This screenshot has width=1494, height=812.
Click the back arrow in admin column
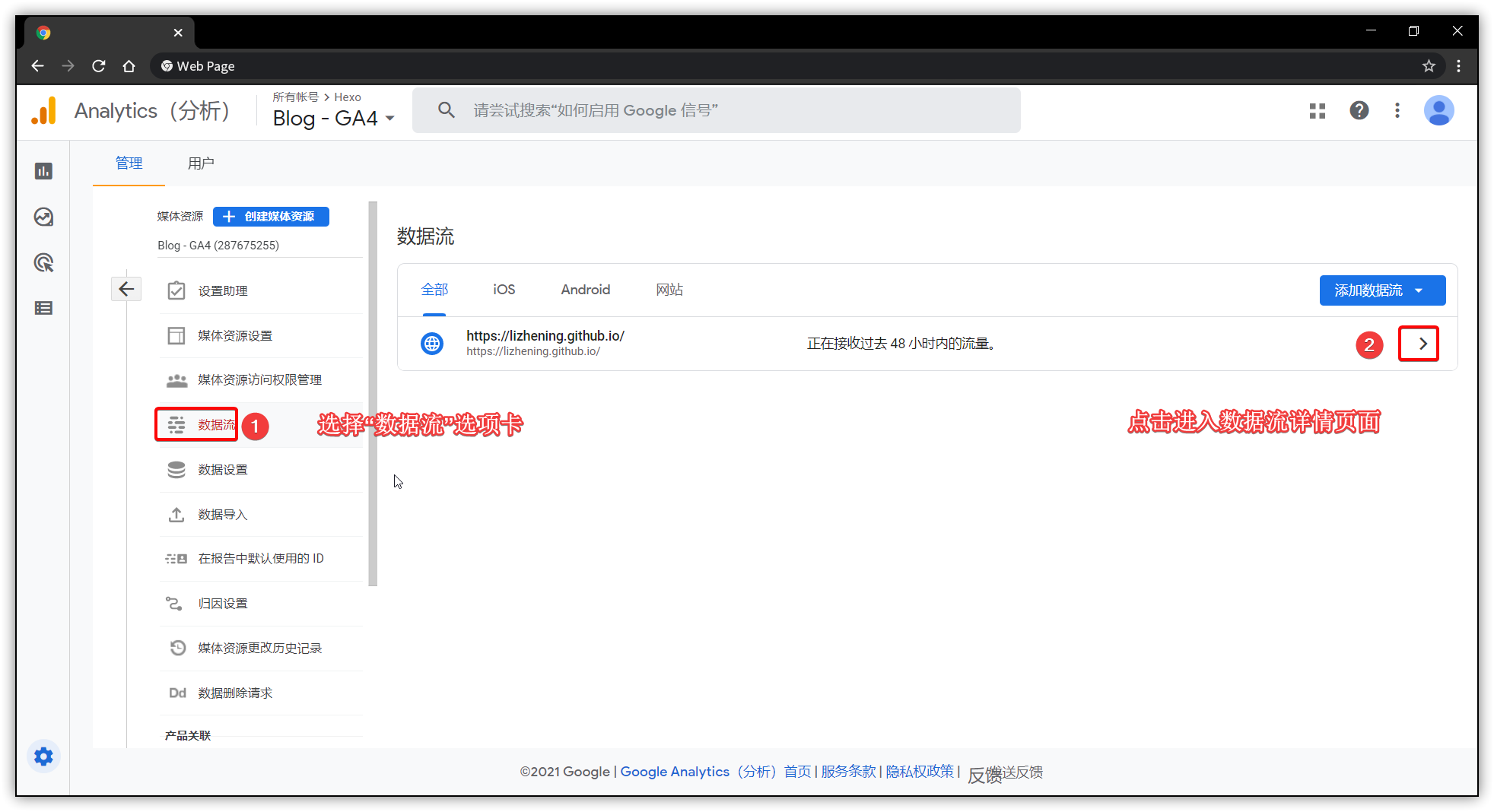[x=126, y=289]
